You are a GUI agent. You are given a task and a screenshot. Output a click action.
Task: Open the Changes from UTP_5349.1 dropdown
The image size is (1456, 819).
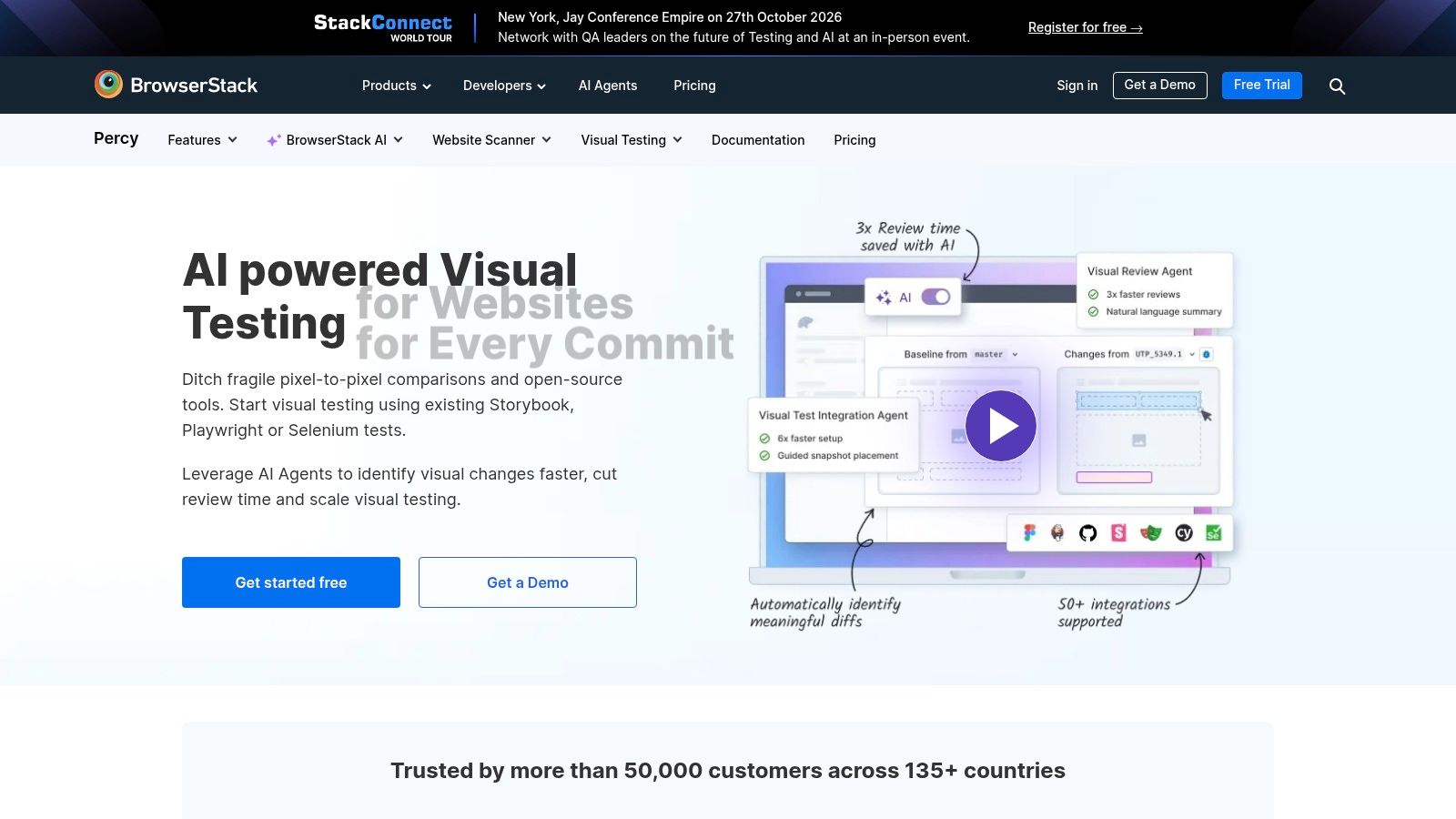pos(1129,354)
